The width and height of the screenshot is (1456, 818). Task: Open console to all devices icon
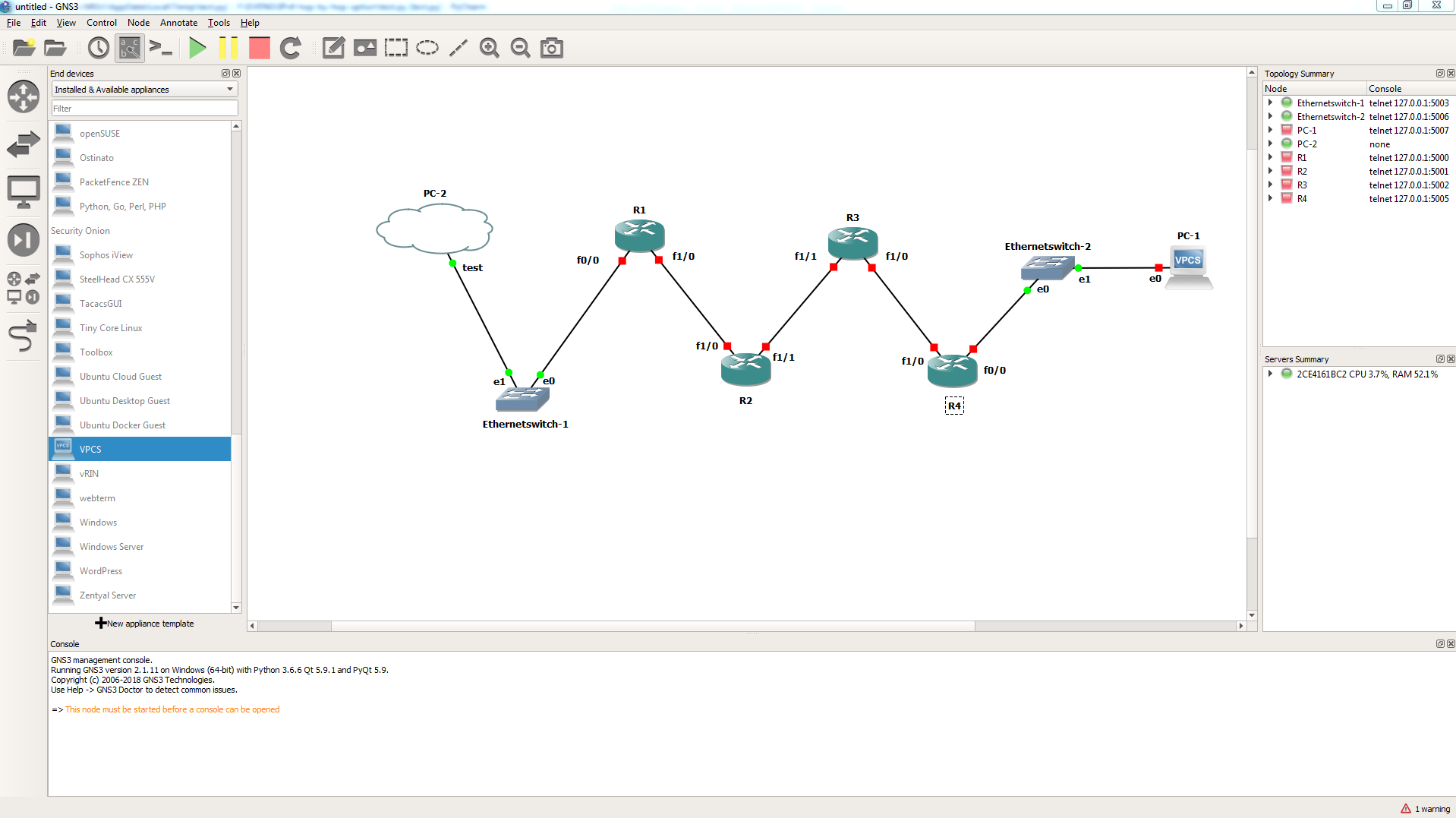(161, 48)
